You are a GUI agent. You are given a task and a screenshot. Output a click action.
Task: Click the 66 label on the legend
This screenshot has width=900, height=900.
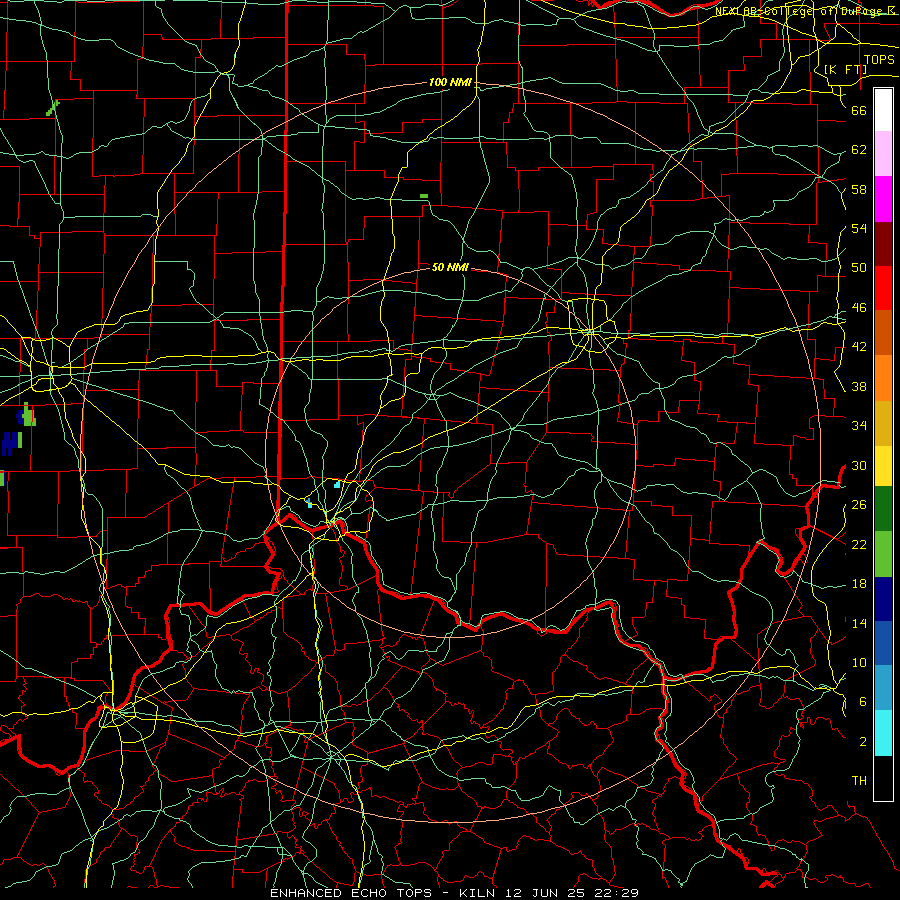(x=859, y=110)
